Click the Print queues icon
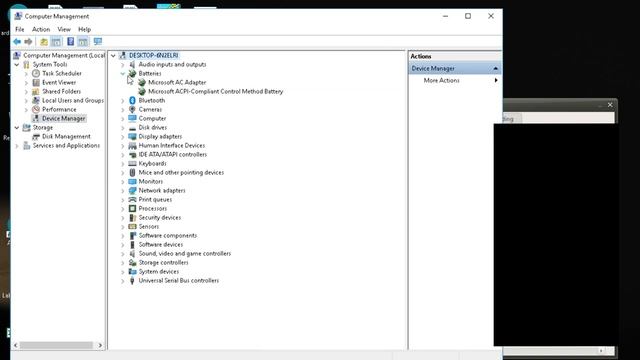Image resolution: width=640 pixels, height=360 pixels. (132, 199)
